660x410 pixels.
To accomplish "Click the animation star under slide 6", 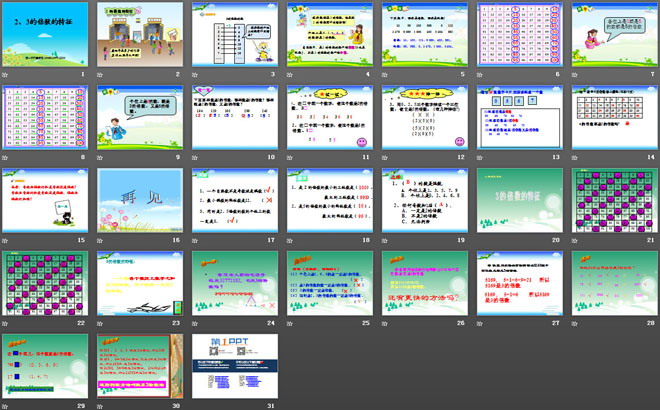I will click(479, 75).
